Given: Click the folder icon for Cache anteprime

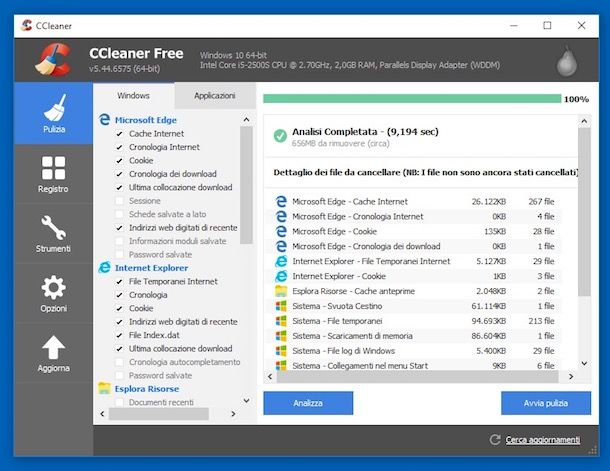Looking at the screenshot, I should (x=281, y=291).
